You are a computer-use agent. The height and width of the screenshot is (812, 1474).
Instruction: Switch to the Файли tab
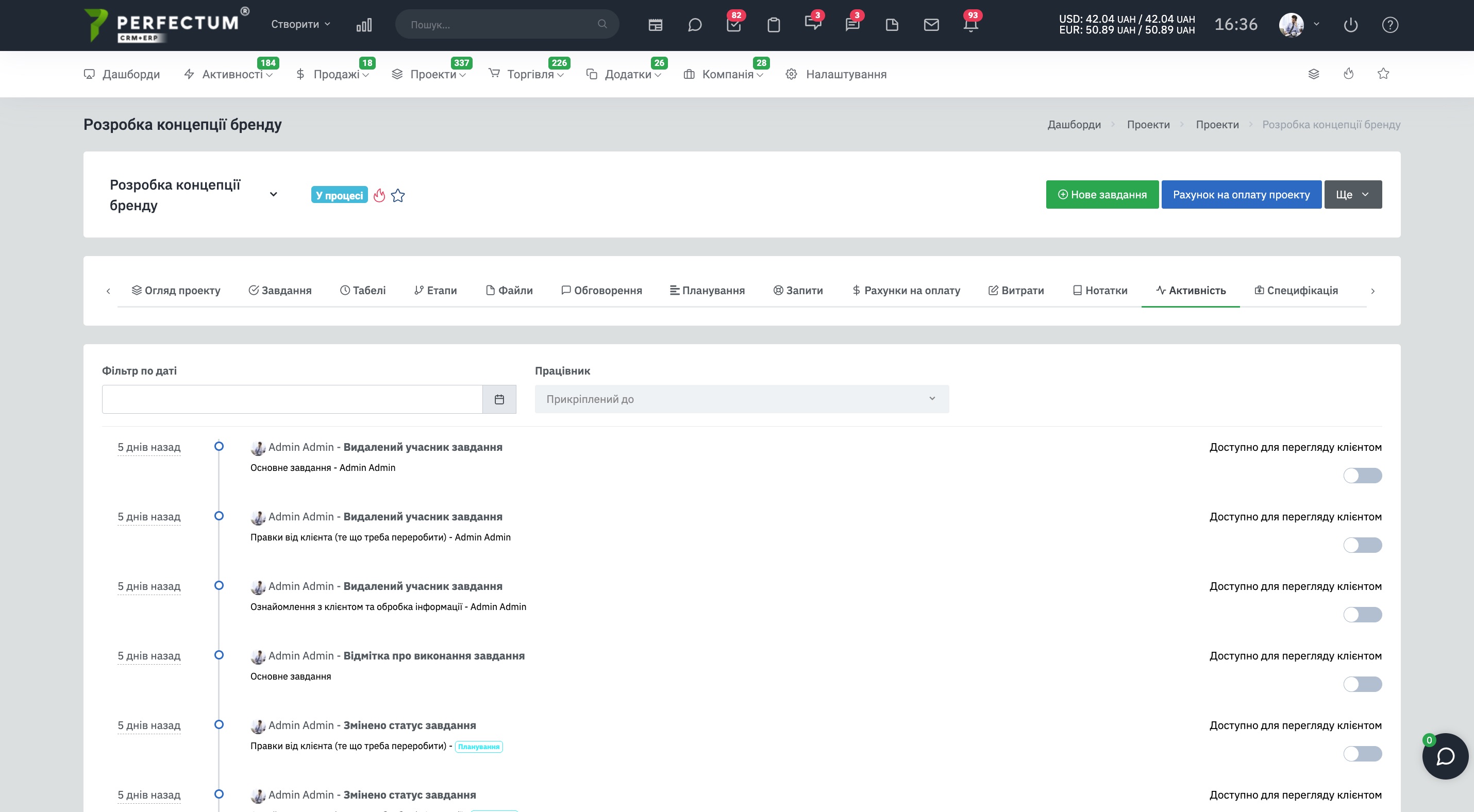(509, 291)
